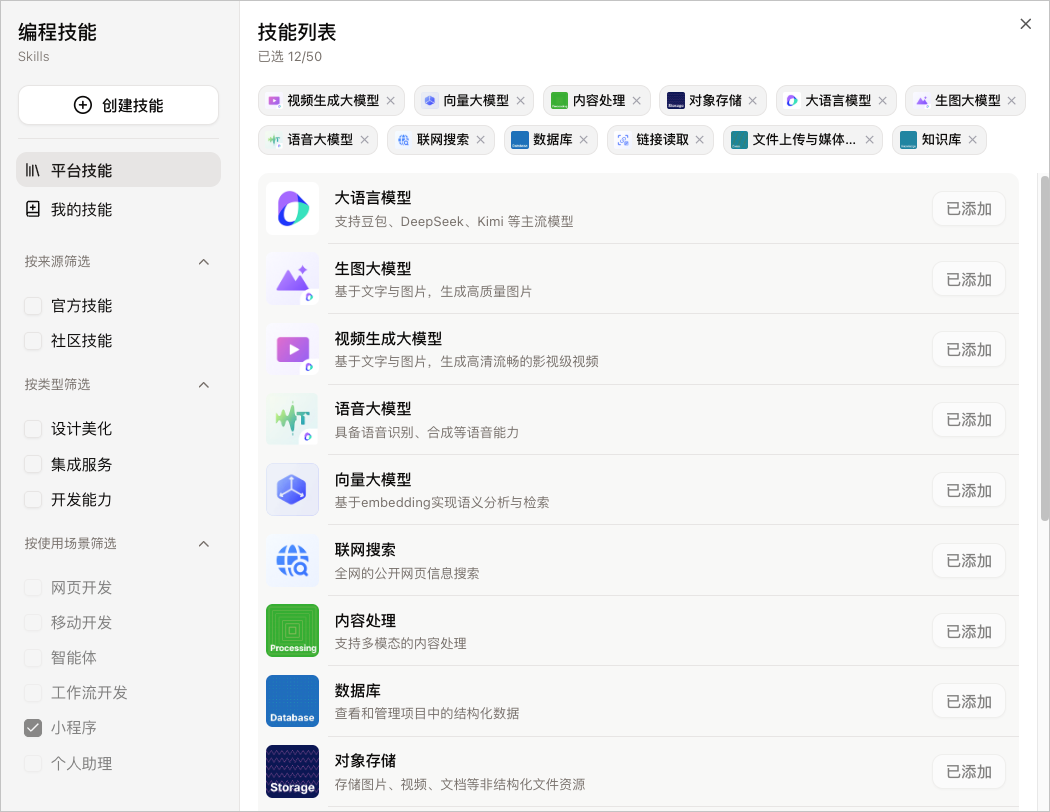This screenshot has height=812, width=1050.
Task: Remove the 生图大模型 tag via its x
Action: [x=1012, y=100]
